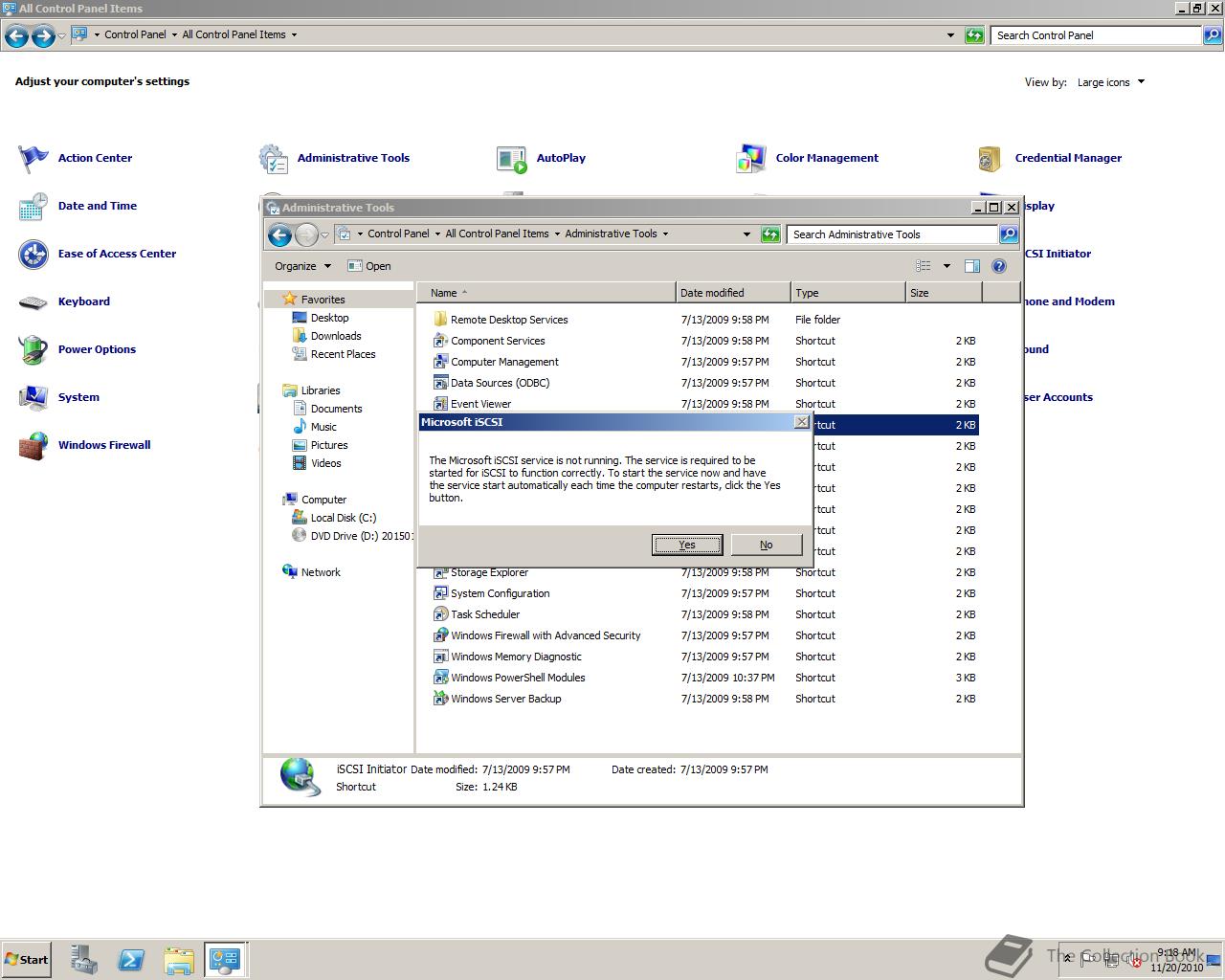Sort by Type column header
Viewport: 1225px width, 980px height.
pos(848,293)
